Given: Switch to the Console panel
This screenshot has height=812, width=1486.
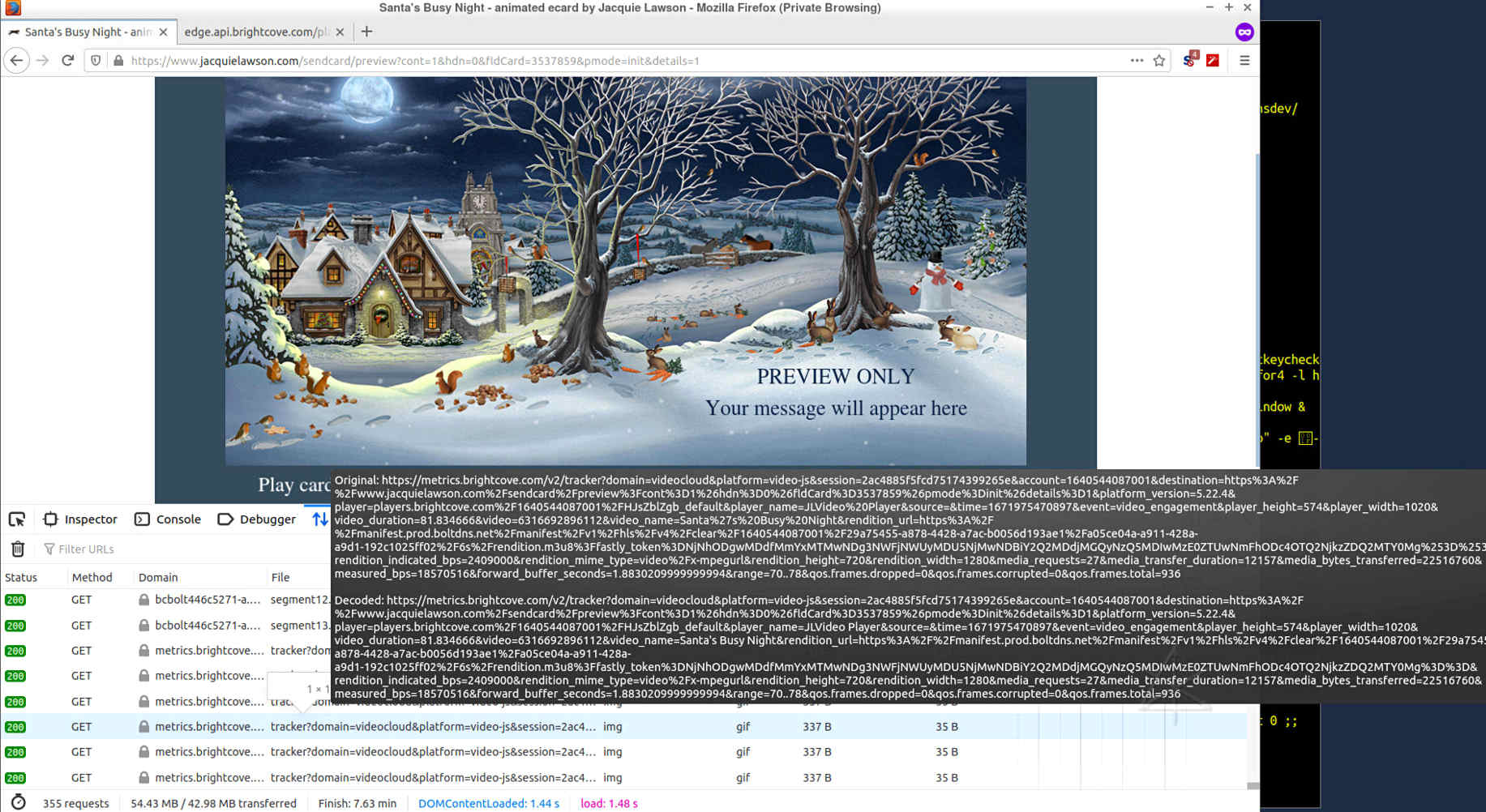Looking at the screenshot, I should coord(168,519).
